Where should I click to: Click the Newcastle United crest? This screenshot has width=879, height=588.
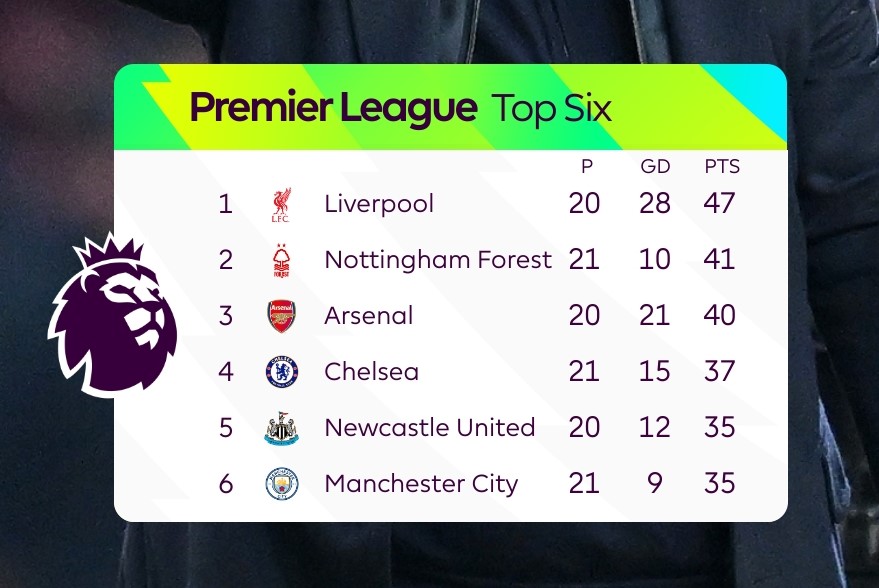tap(281, 428)
